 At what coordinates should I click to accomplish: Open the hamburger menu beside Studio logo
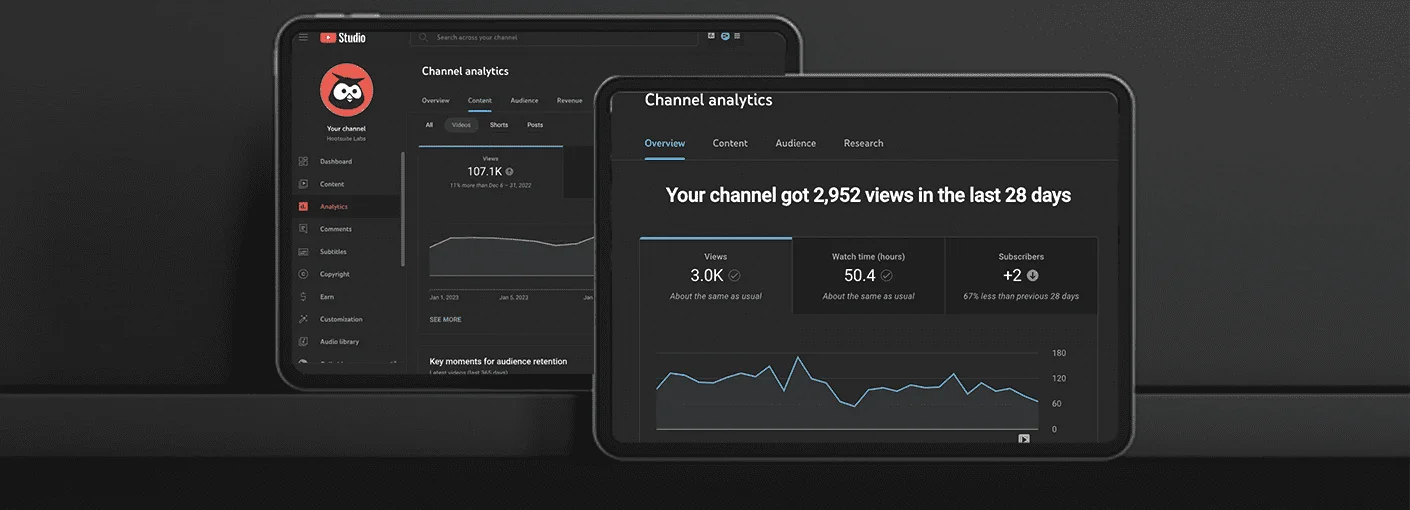[303, 37]
